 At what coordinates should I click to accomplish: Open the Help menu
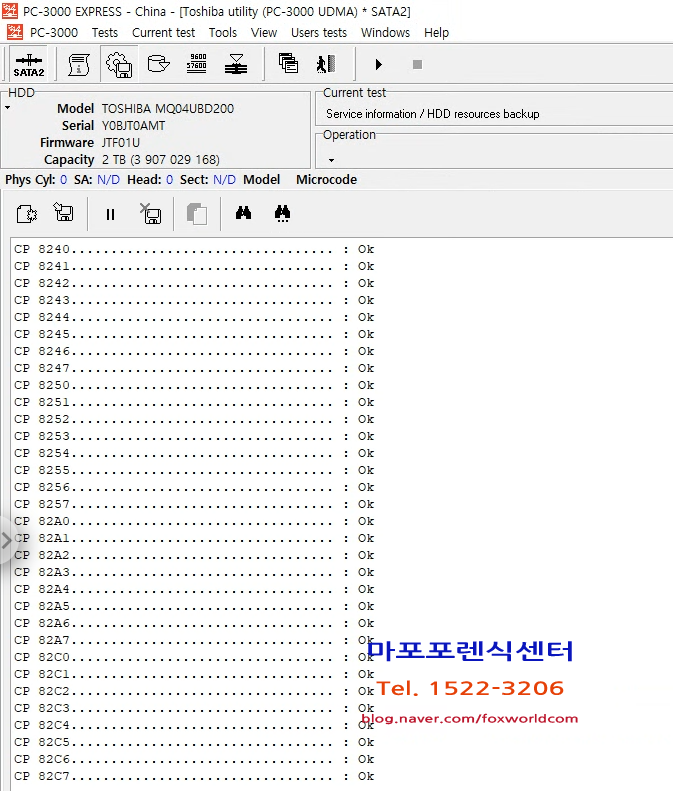tap(436, 33)
